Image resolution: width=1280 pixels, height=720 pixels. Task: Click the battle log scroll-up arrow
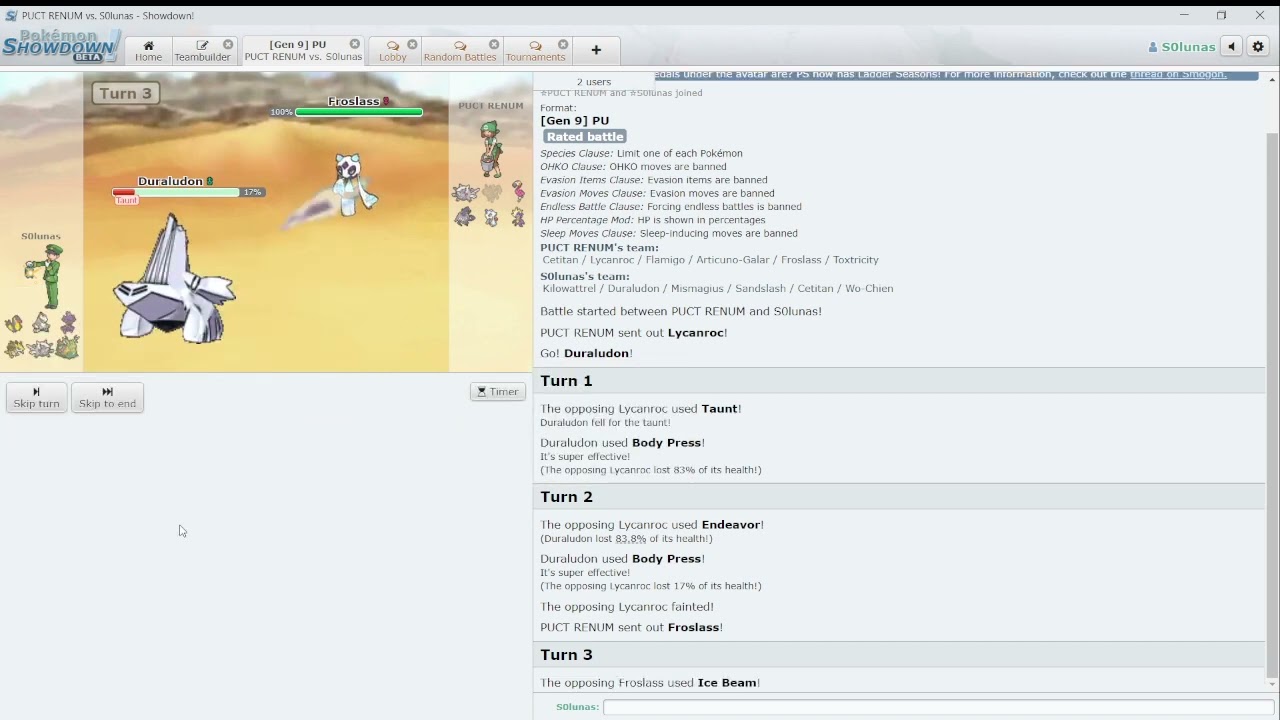click(1272, 79)
